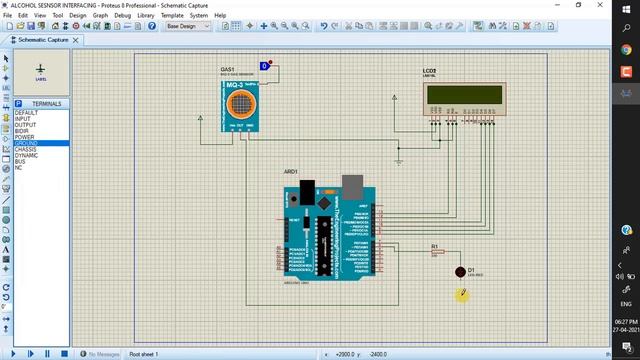Open a project using the folder icon
Image resolution: width=640 pixels, height=360 pixels.
click(x=20, y=26)
